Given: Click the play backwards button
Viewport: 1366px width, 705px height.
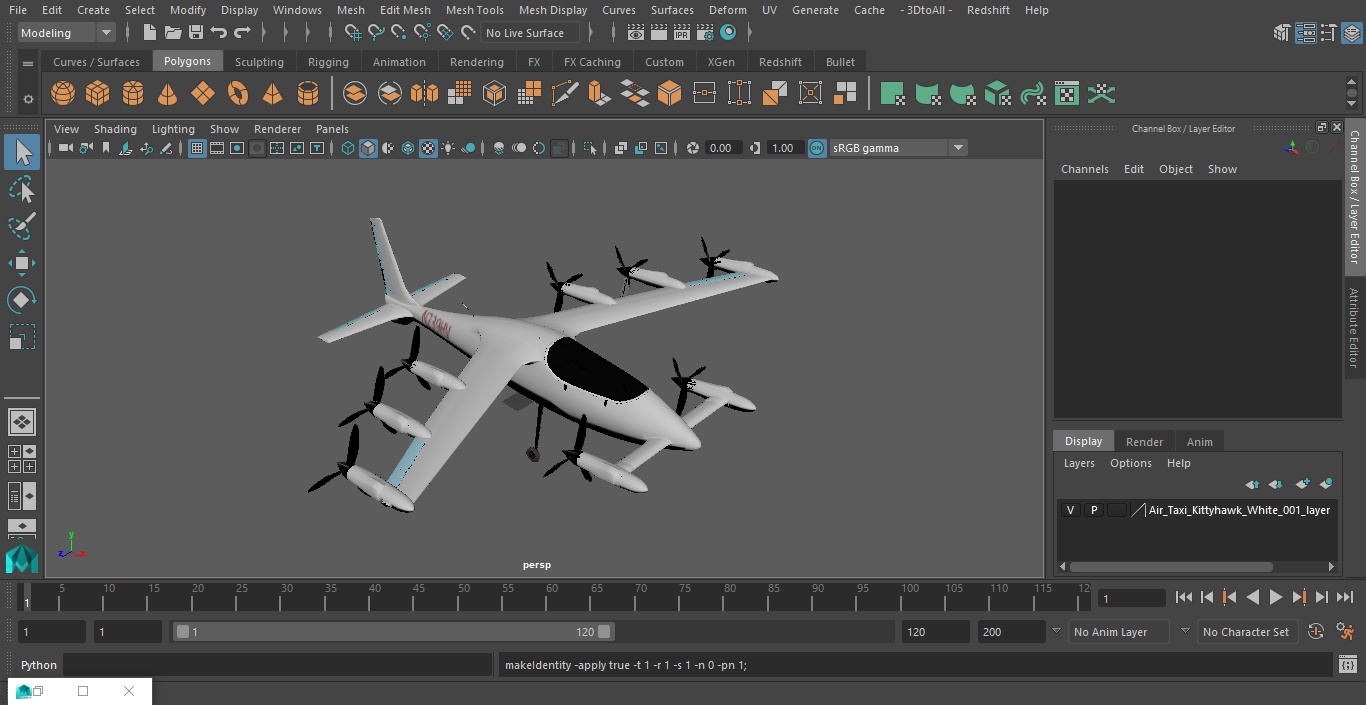Looking at the screenshot, I should 1252,597.
